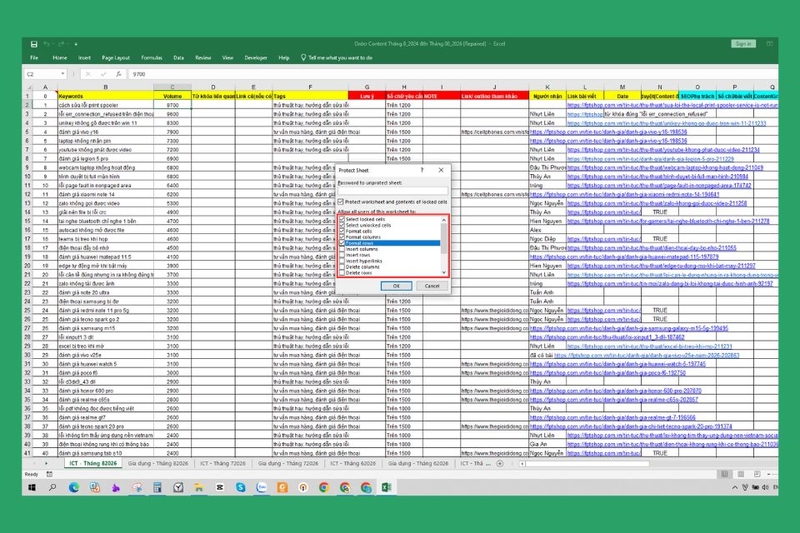Redo action in Quick Access toolbar
Image resolution: width=800 pixels, height=533 pixels.
61,44
